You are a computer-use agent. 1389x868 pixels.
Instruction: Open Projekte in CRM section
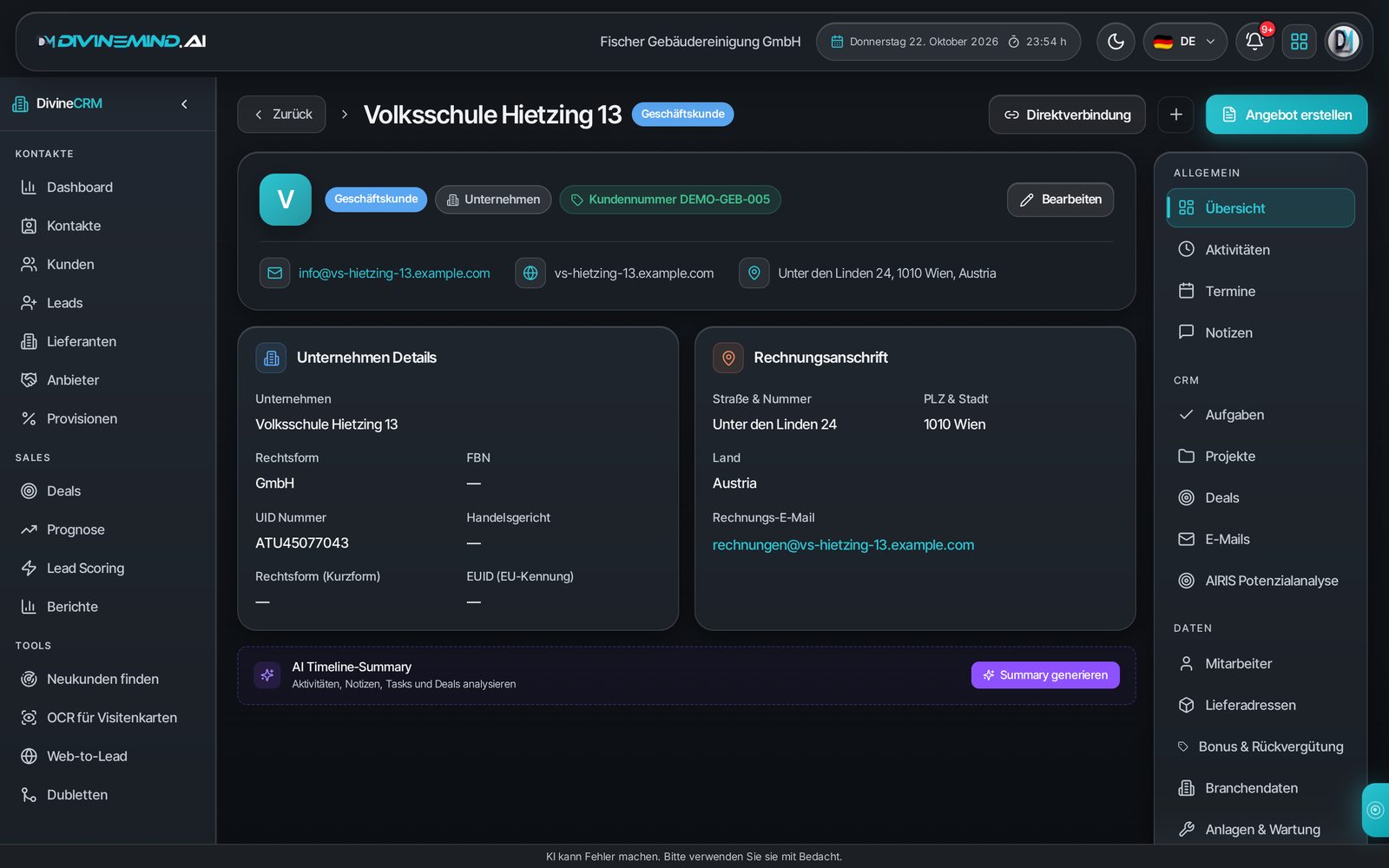pos(1261,457)
